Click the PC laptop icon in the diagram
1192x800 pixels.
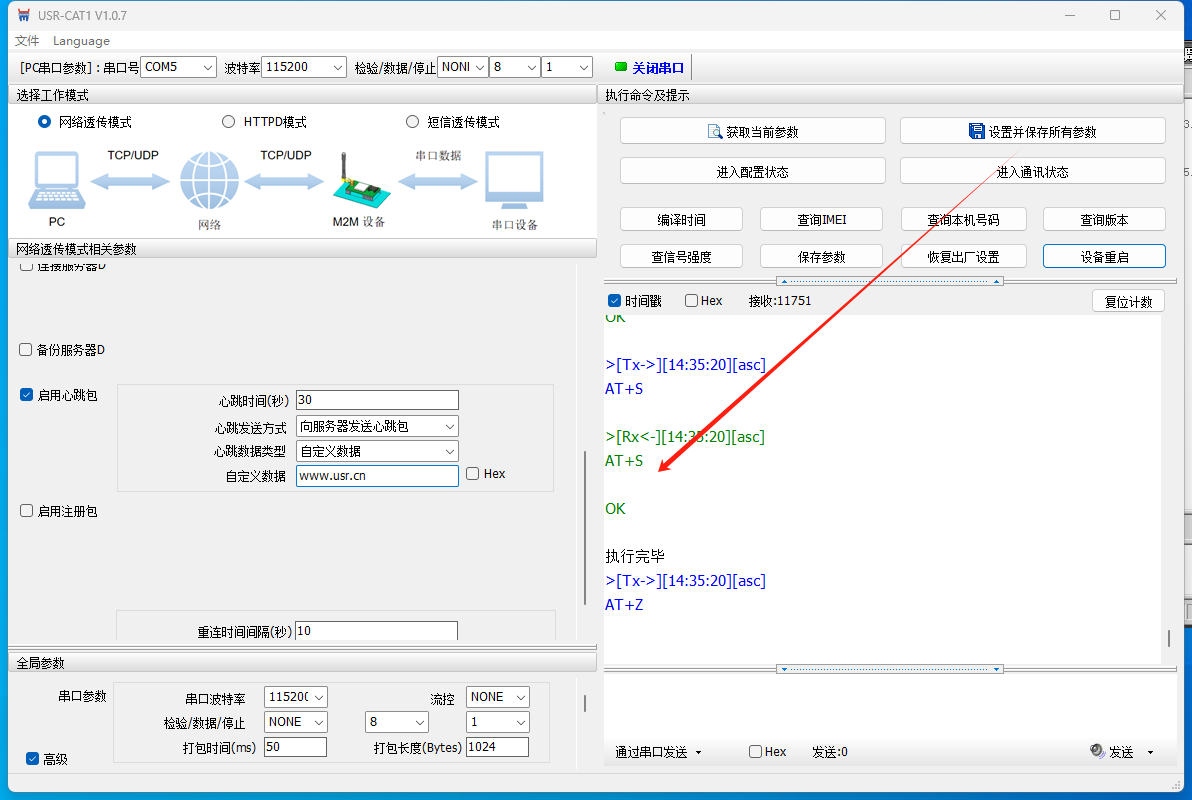point(56,181)
